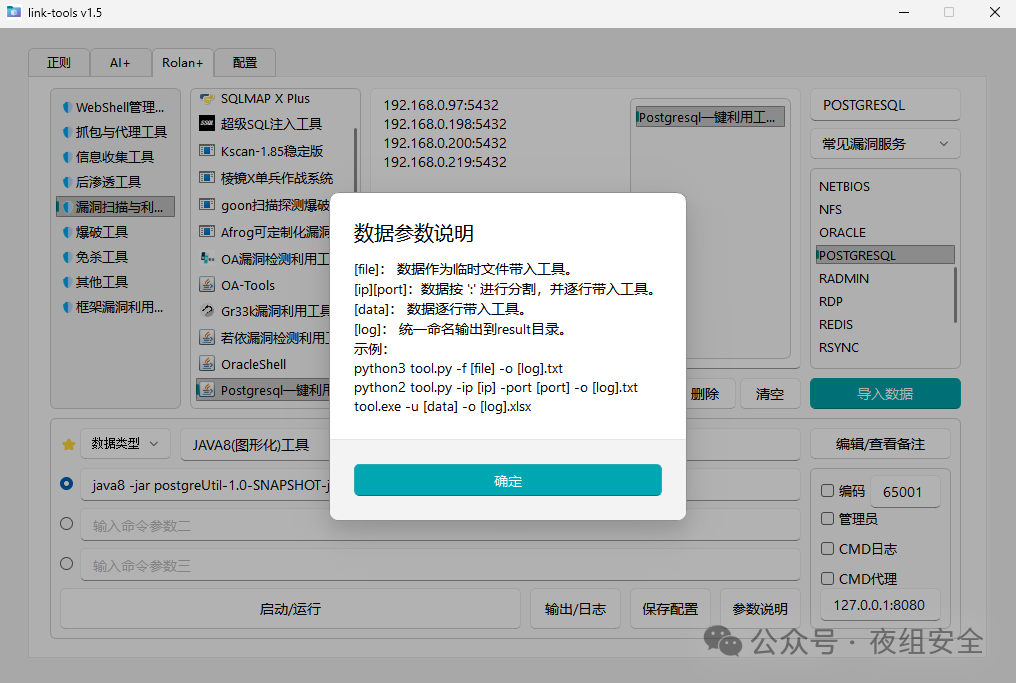Toggle the 管理员 checkbox

[x=827, y=519]
